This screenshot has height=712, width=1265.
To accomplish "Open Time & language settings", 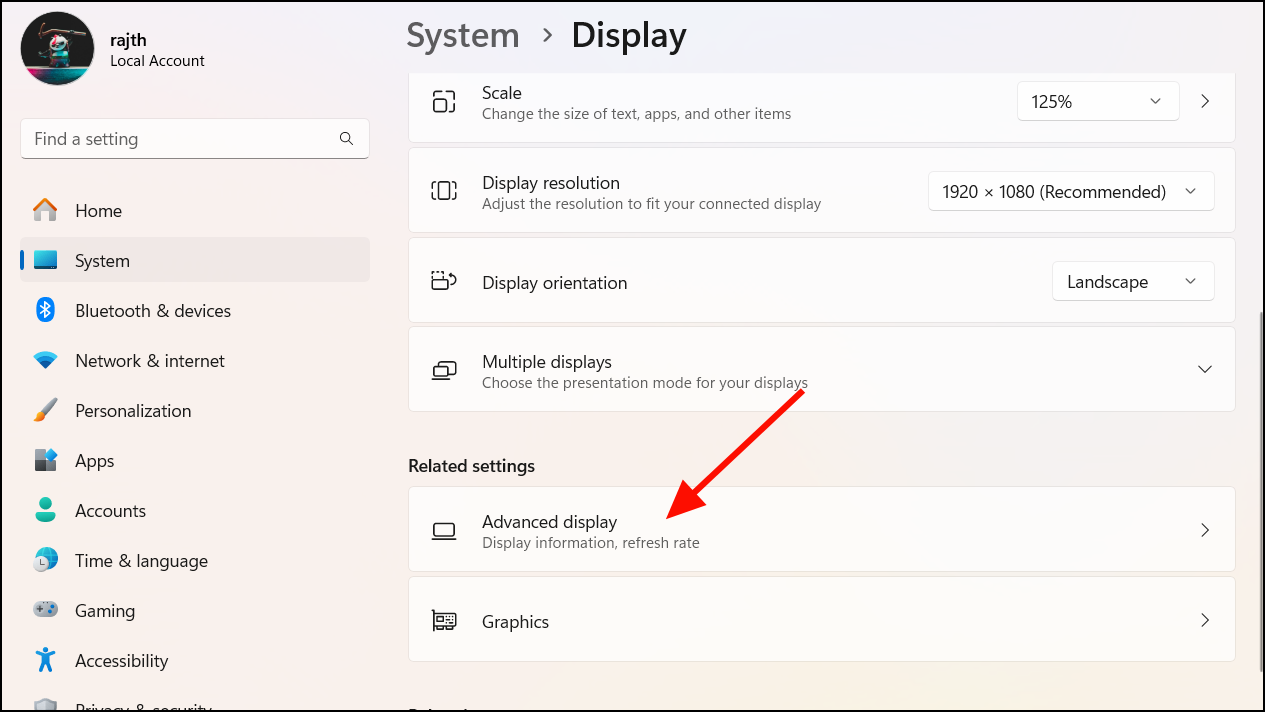I will pyautogui.click(x=195, y=560).
